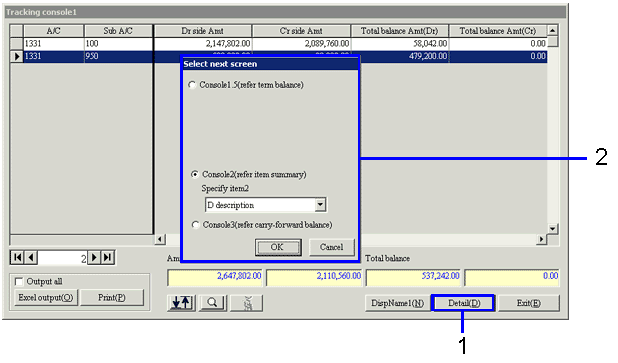This screenshot has width=618, height=363.
Task: Click OK in Select next screen dialog
Action: point(278,247)
